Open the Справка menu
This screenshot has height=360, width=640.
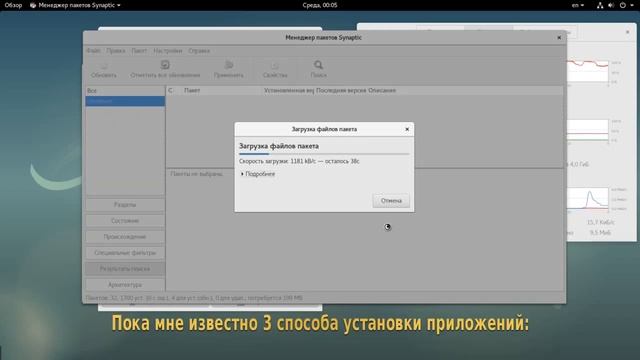tap(199, 51)
